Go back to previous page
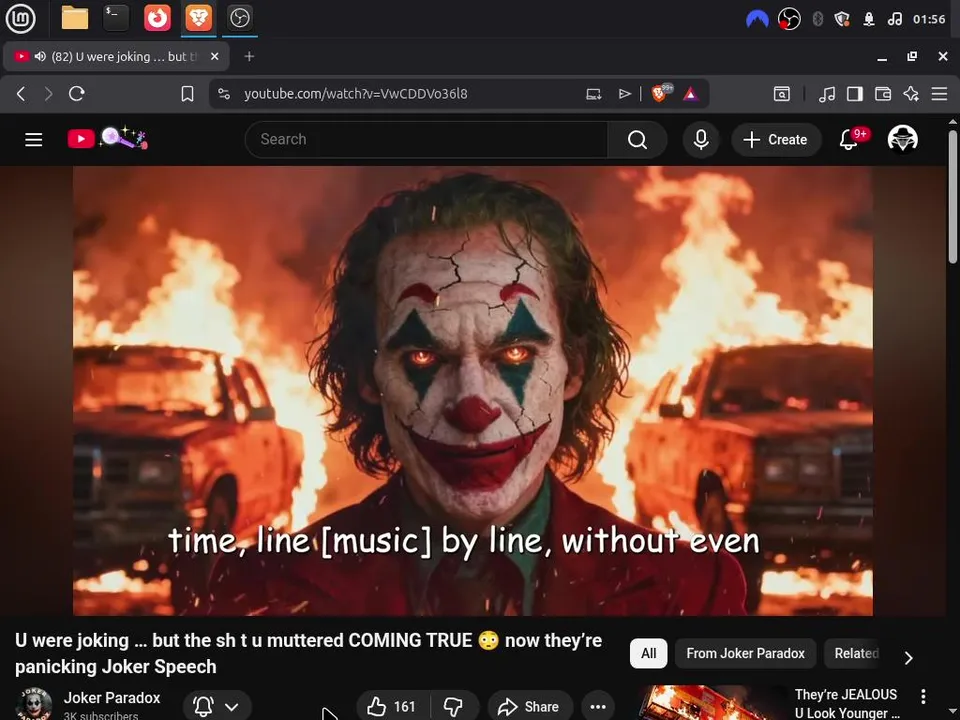The height and width of the screenshot is (720, 960). point(21,94)
